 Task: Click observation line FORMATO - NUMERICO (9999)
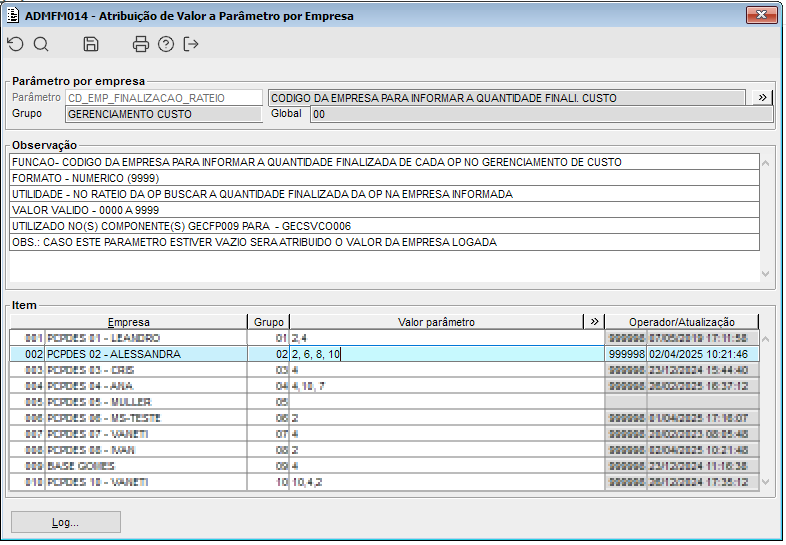tap(384, 178)
